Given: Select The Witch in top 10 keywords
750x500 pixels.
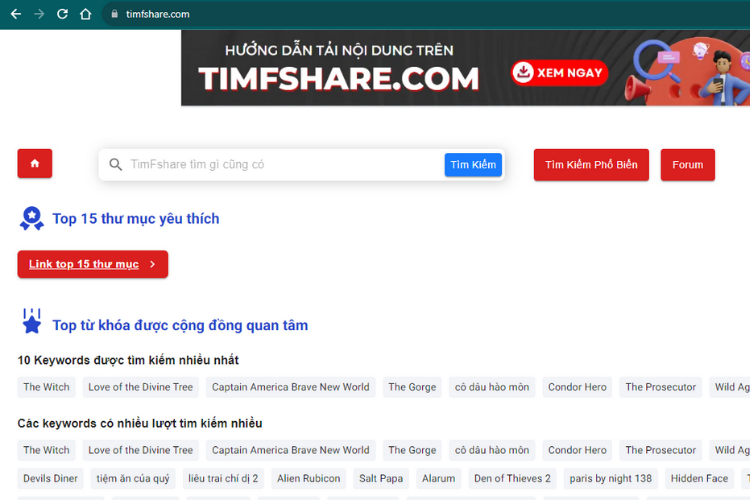Looking at the screenshot, I should point(46,387).
